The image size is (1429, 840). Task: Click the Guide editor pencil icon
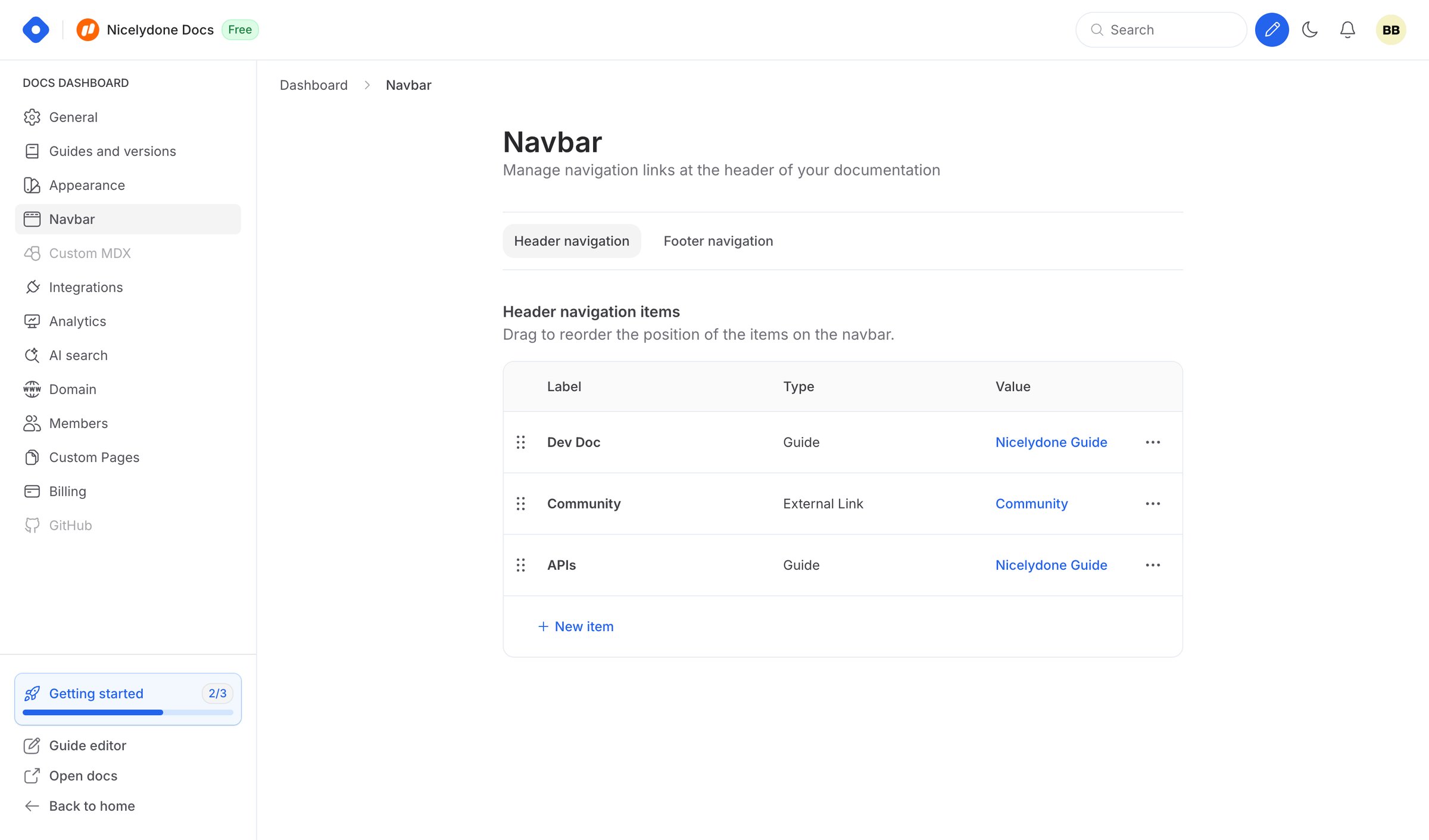click(32, 745)
